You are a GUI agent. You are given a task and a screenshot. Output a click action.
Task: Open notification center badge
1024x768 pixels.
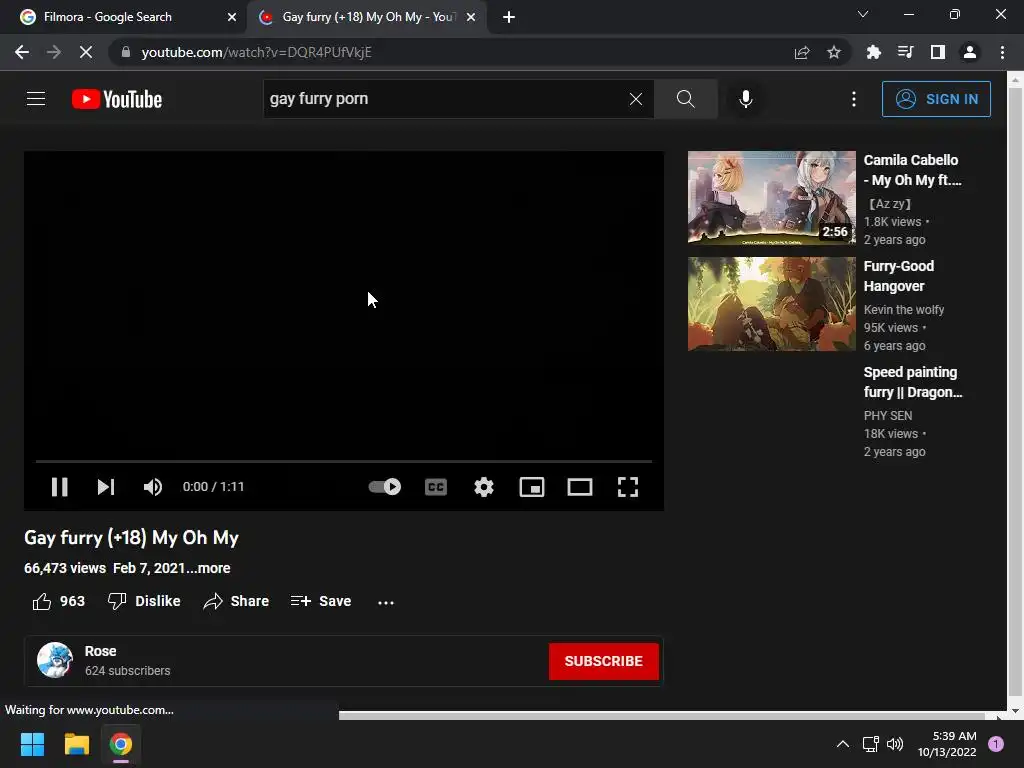click(x=996, y=743)
